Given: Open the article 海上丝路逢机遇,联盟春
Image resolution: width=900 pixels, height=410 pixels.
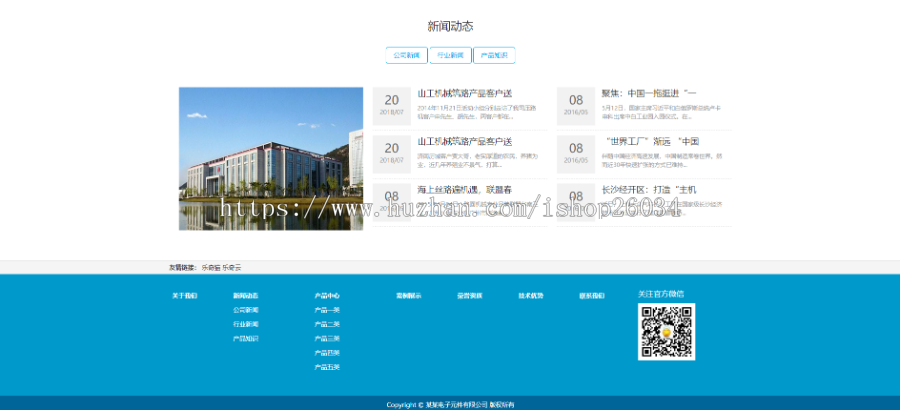Looking at the screenshot, I should coord(465,189).
